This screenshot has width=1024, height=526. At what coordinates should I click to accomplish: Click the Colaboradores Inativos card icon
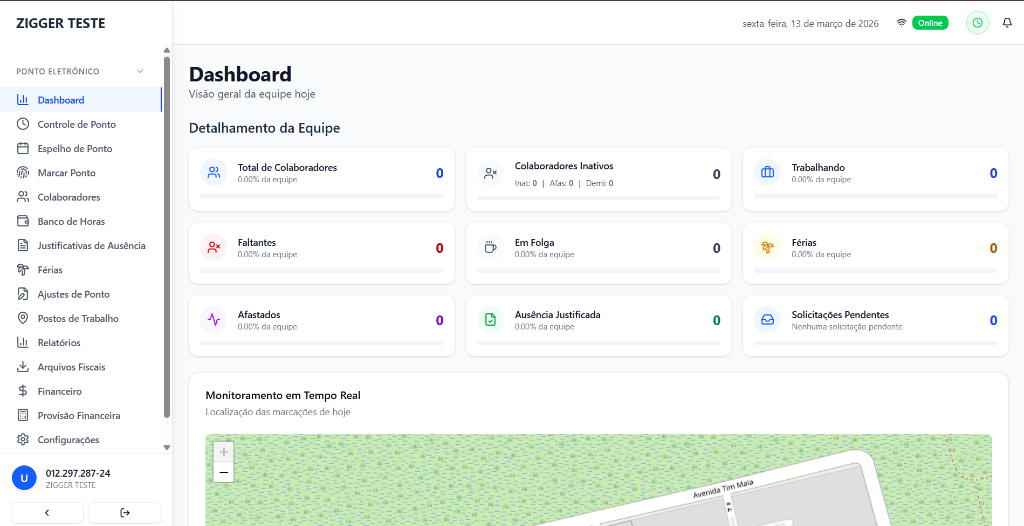(490, 173)
